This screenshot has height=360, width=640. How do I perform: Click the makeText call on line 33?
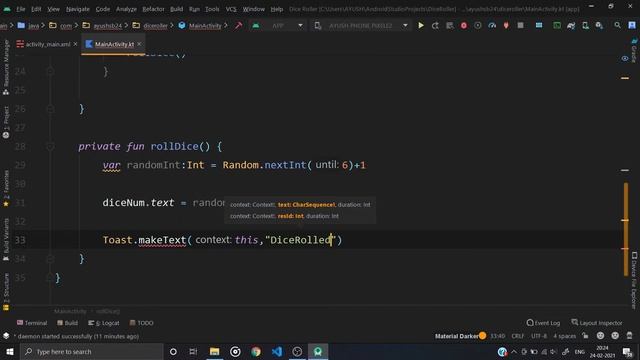162,240
